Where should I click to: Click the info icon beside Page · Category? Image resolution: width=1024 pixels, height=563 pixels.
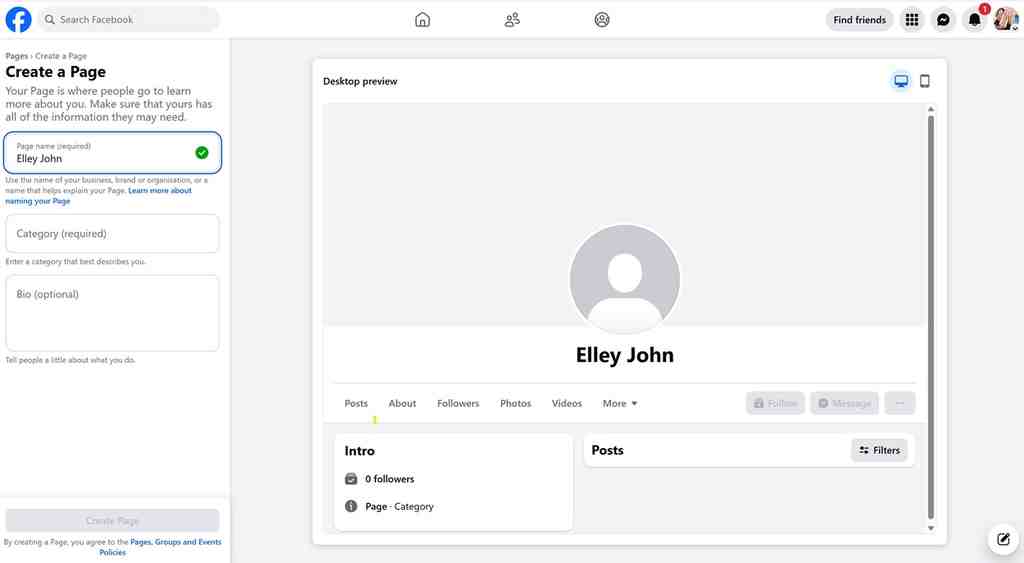point(351,506)
